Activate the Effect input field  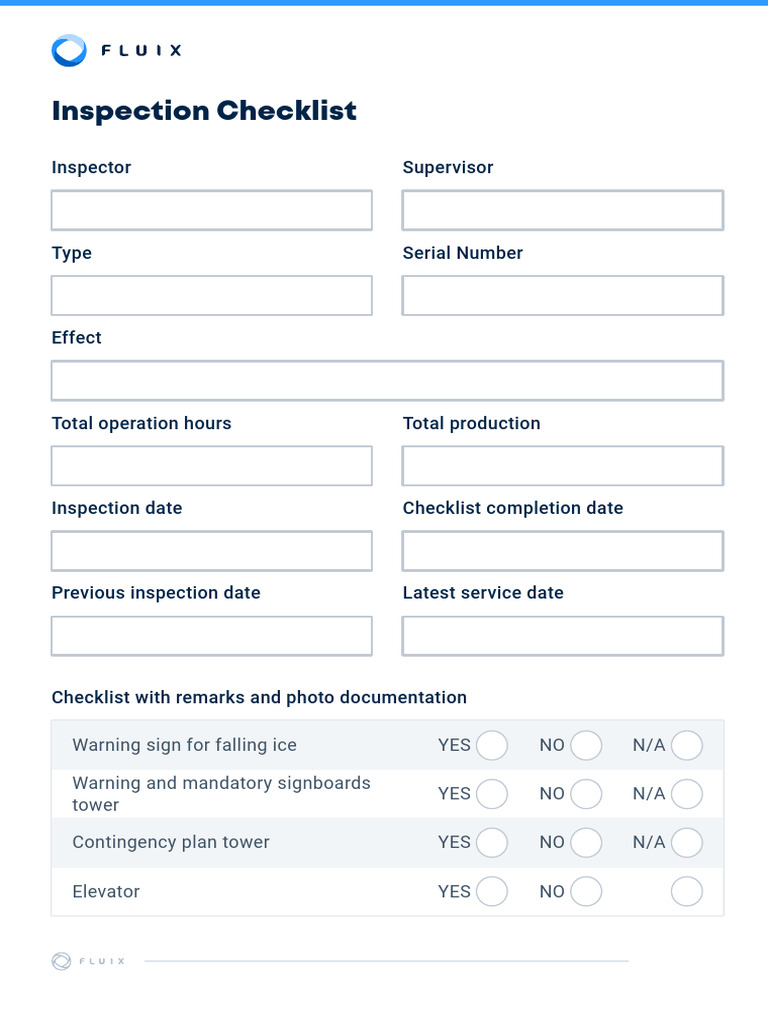click(387, 381)
